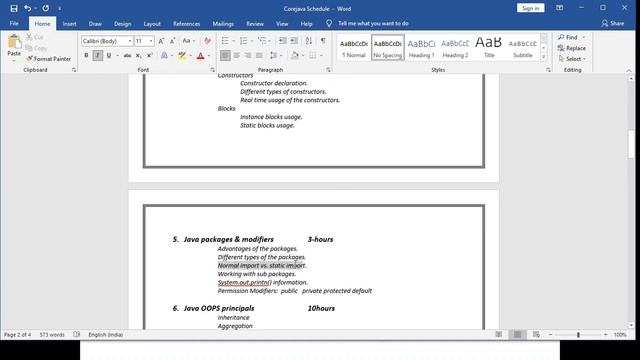
Task: Open Ribbon Display Options icon
Action: coord(560,8)
